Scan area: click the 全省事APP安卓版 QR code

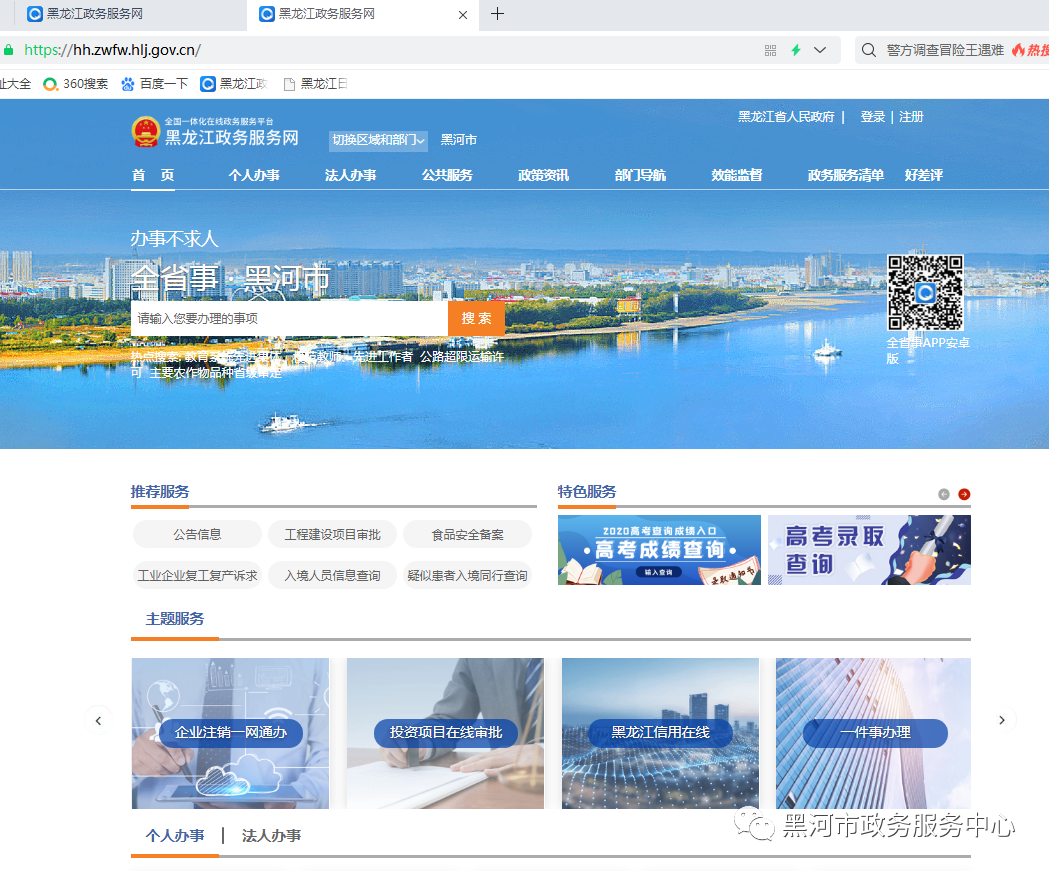click(x=925, y=291)
